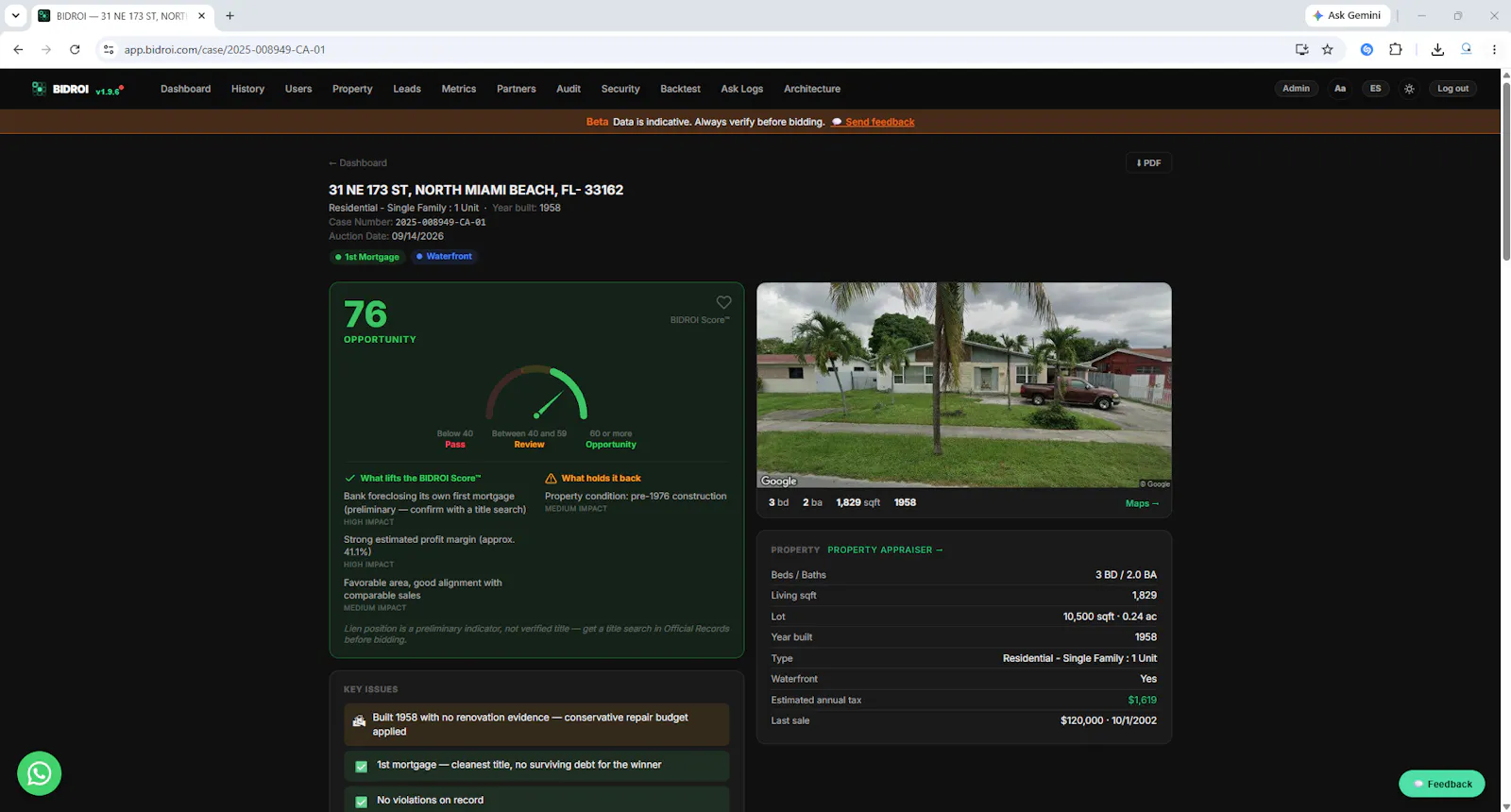Open browser extensions puzzle icon
Screen dimensions: 1511x812
point(1395,49)
